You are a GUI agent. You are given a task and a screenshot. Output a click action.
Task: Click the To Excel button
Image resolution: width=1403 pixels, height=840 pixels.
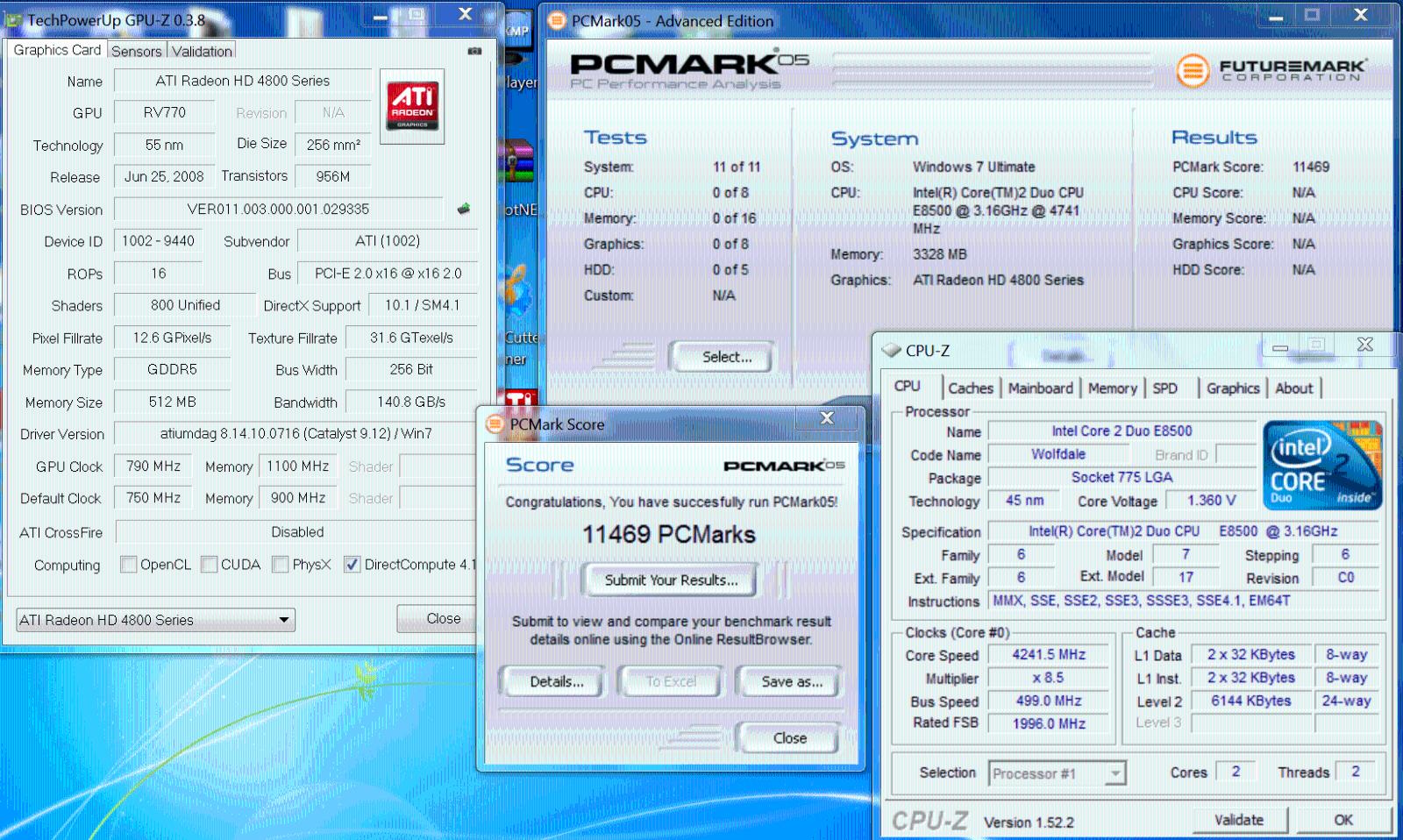[x=671, y=681]
